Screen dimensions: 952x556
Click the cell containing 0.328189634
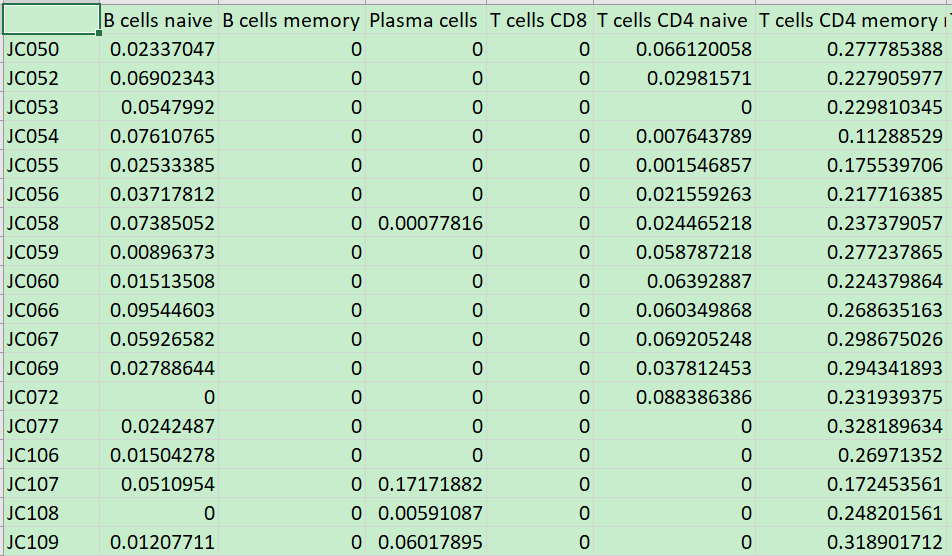click(854, 427)
